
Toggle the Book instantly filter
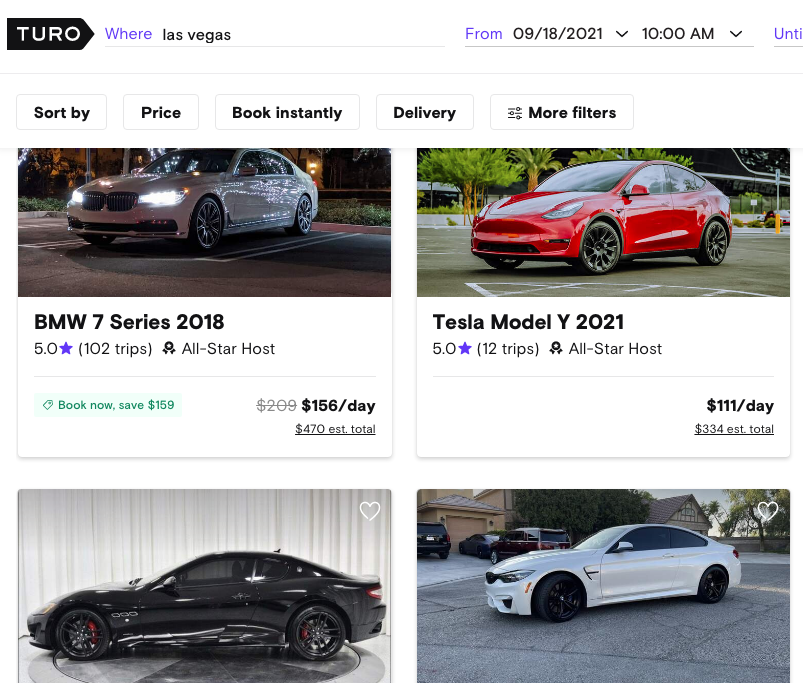click(287, 113)
